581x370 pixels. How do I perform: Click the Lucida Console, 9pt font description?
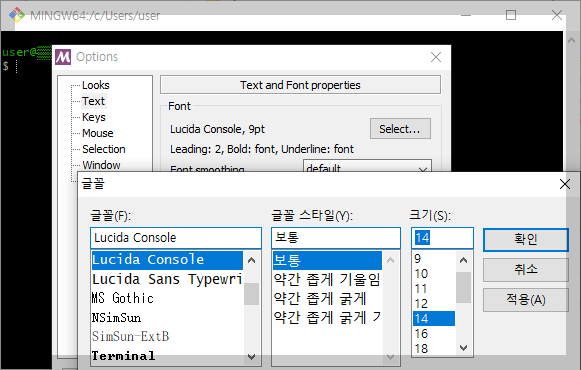(218, 129)
